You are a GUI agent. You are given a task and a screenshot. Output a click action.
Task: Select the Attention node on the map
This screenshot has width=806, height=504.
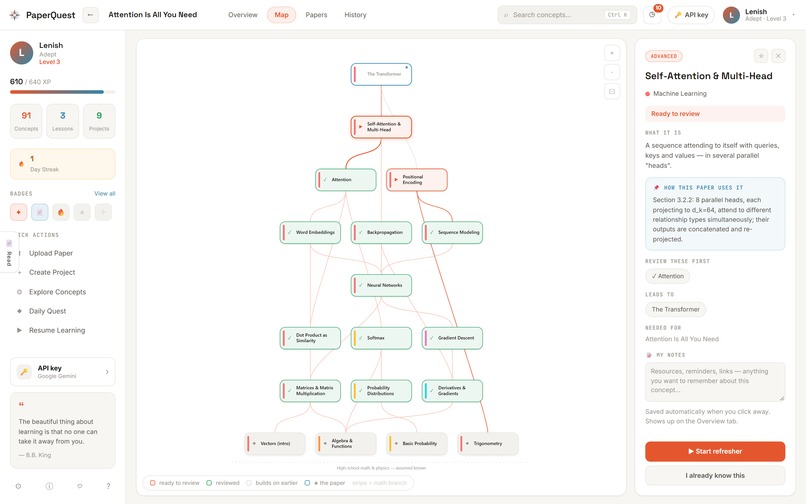[345, 180]
